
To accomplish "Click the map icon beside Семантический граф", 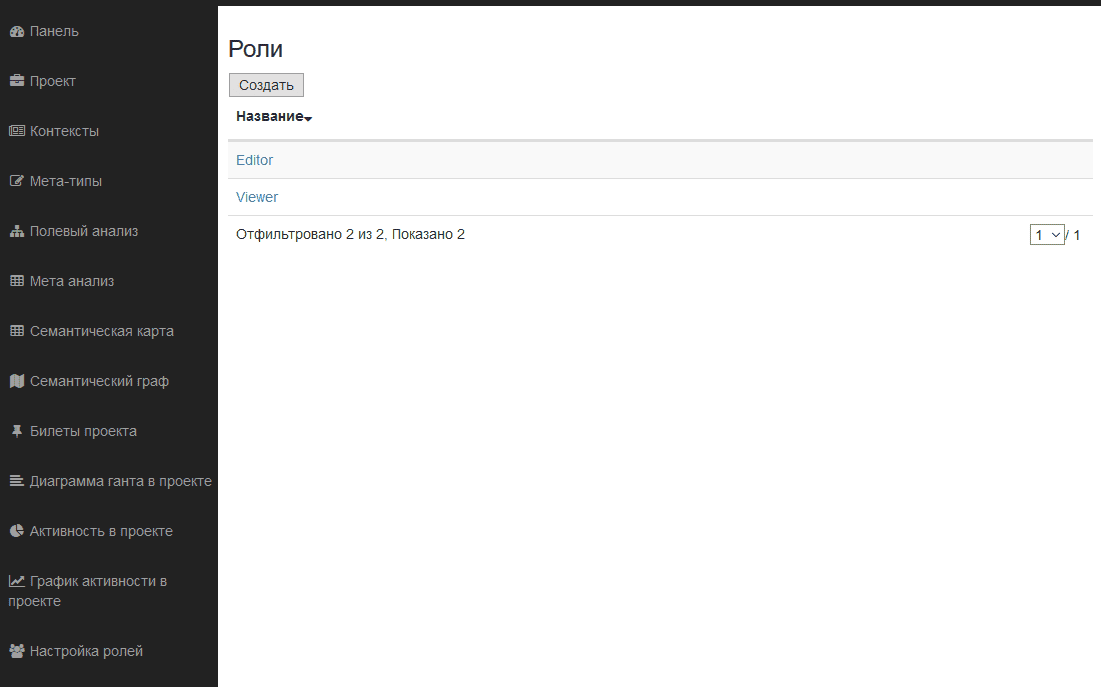I will click(x=17, y=382).
